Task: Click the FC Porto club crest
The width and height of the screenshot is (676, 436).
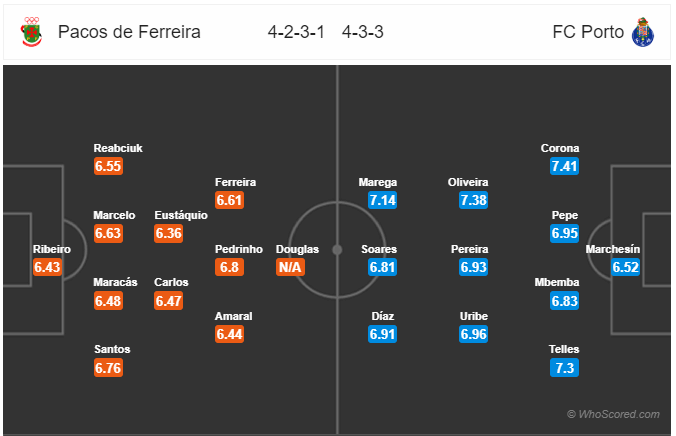Action: tap(643, 32)
